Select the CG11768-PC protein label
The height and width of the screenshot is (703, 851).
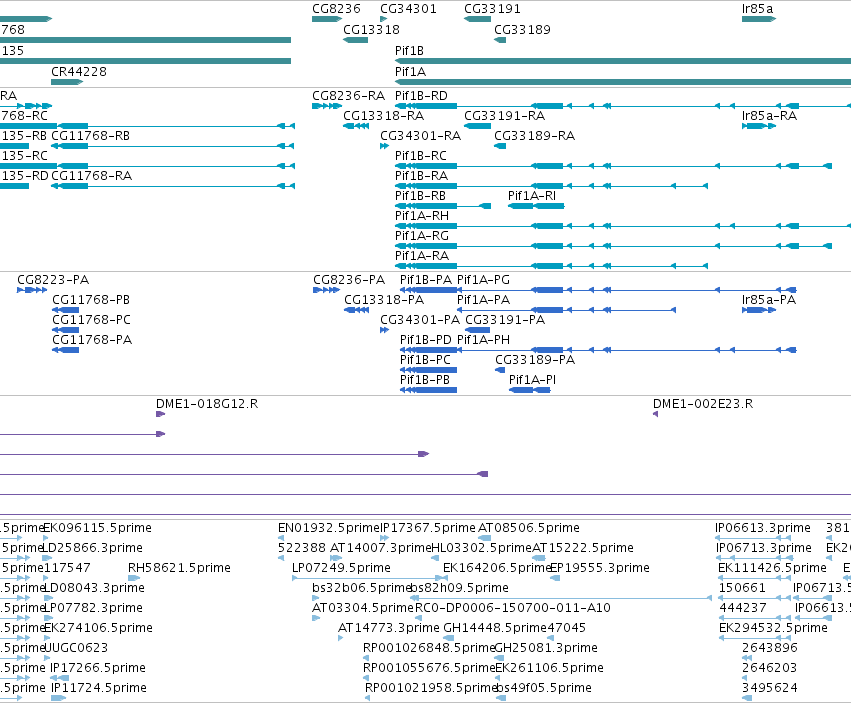[91, 320]
